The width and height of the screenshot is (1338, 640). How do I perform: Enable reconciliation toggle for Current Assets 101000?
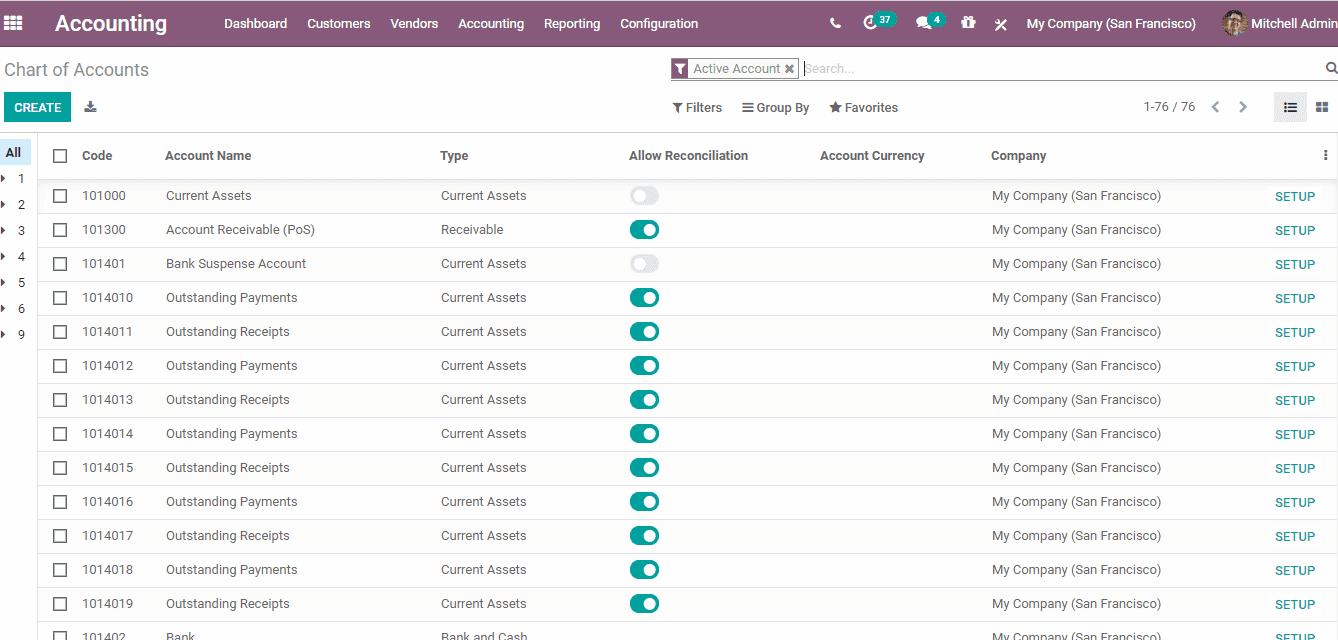click(x=644, y=196)
